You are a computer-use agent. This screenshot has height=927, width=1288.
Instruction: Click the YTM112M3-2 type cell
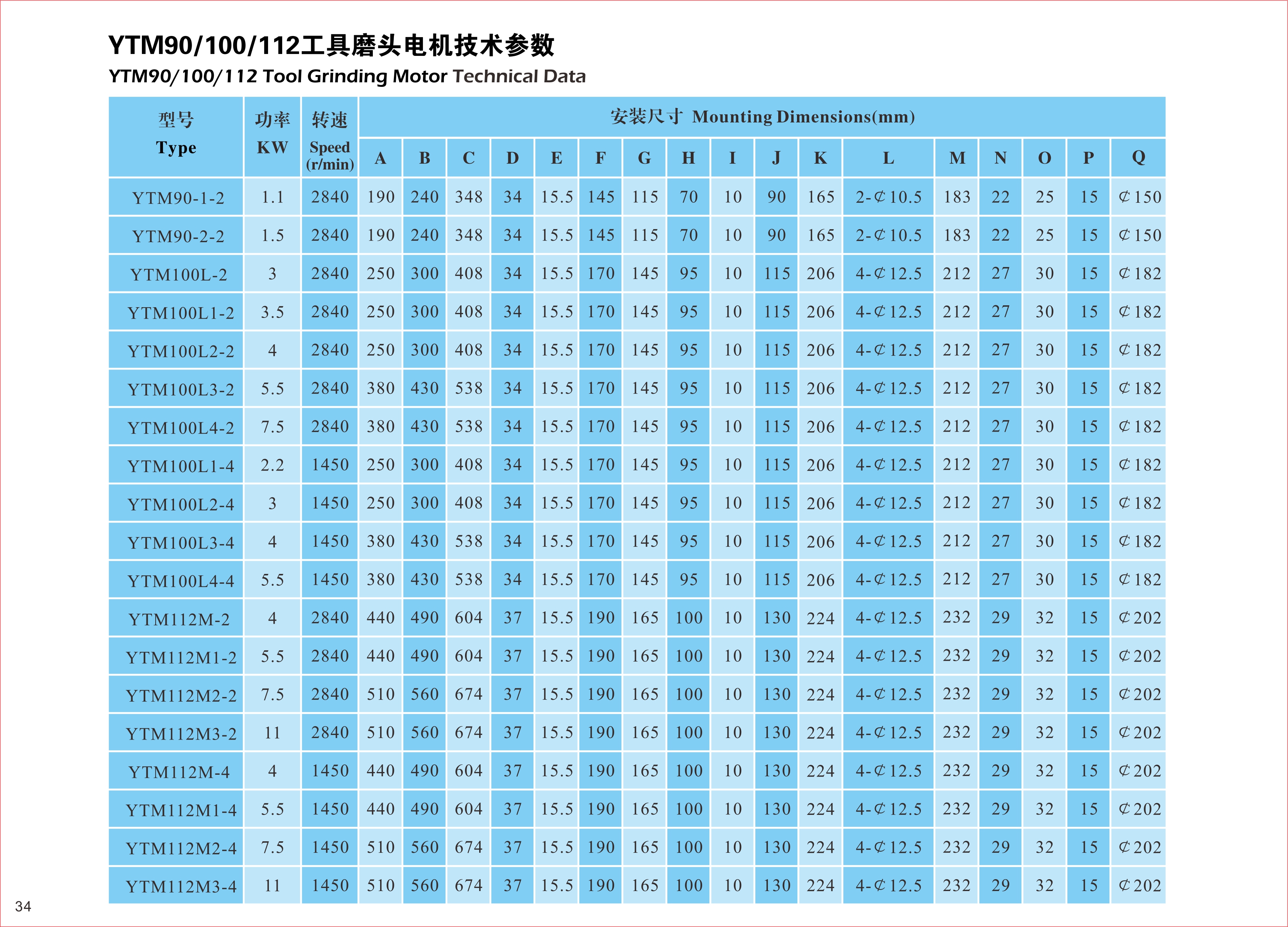[176, 733]
